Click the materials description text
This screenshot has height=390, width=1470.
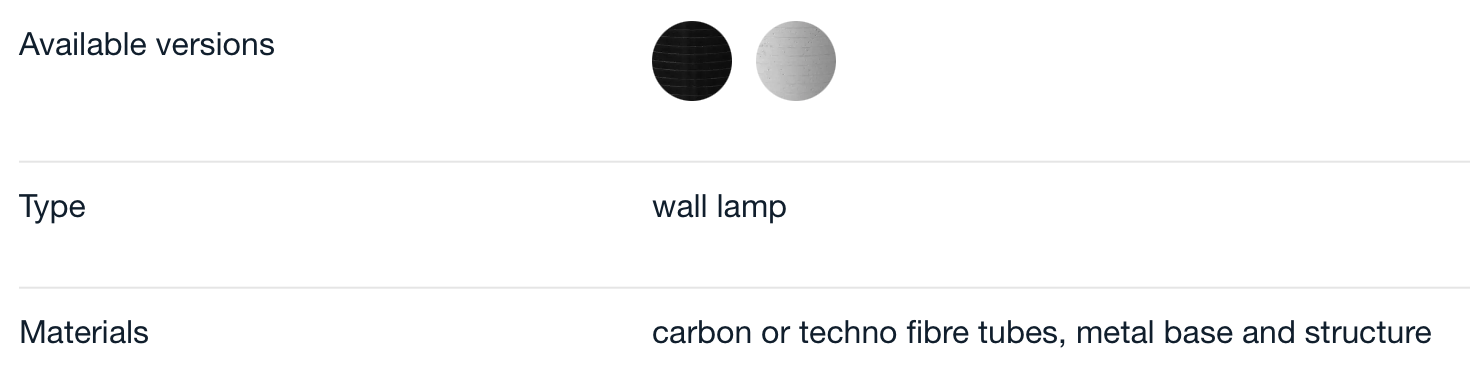tap(1041, 332)
